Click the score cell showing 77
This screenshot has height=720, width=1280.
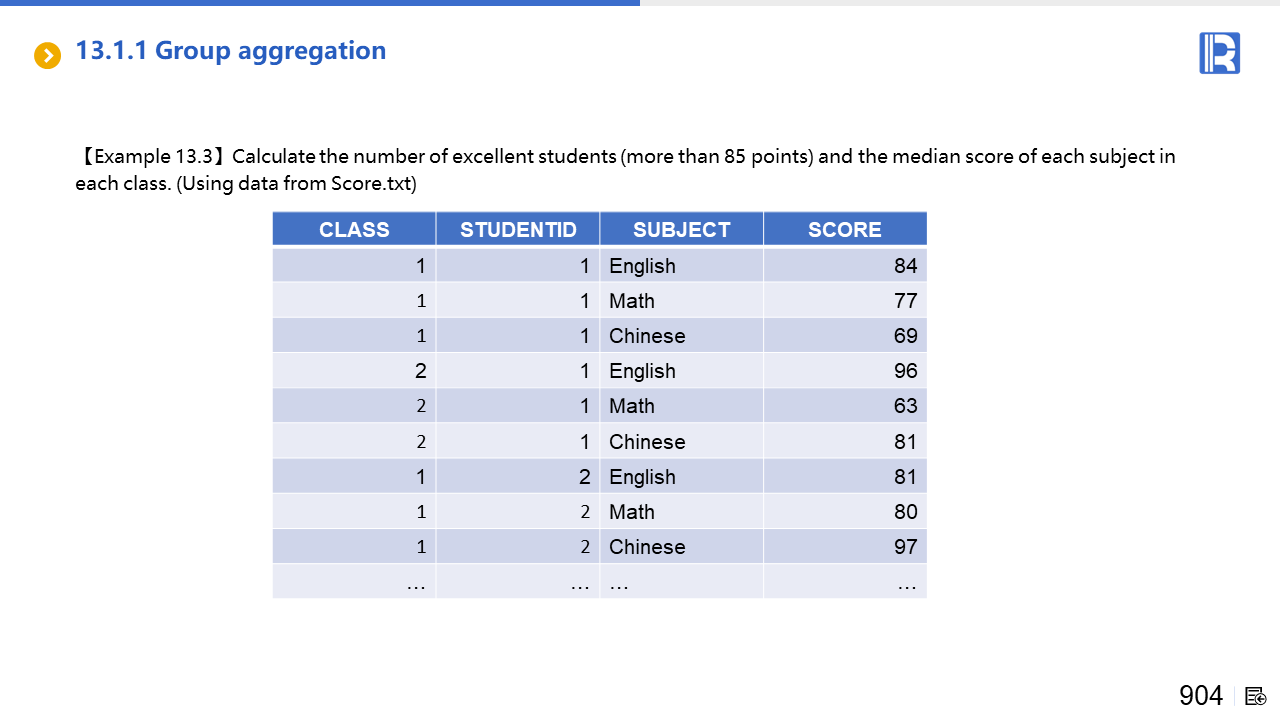tap(905, 301)
